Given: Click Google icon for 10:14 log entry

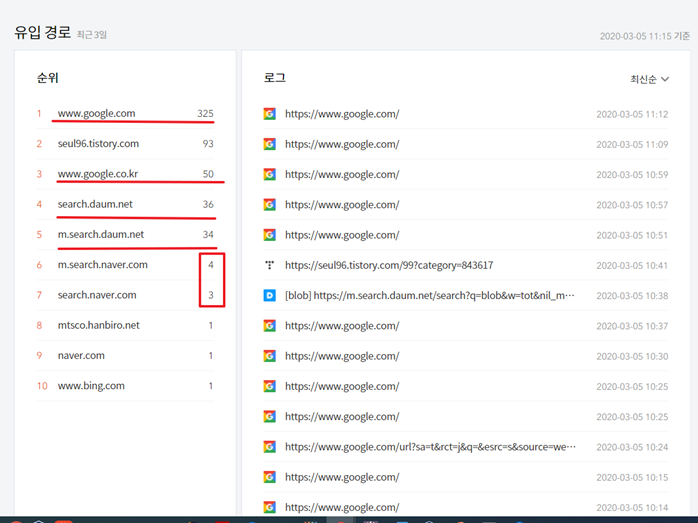Looking at the screenshot, I should 269,507.
